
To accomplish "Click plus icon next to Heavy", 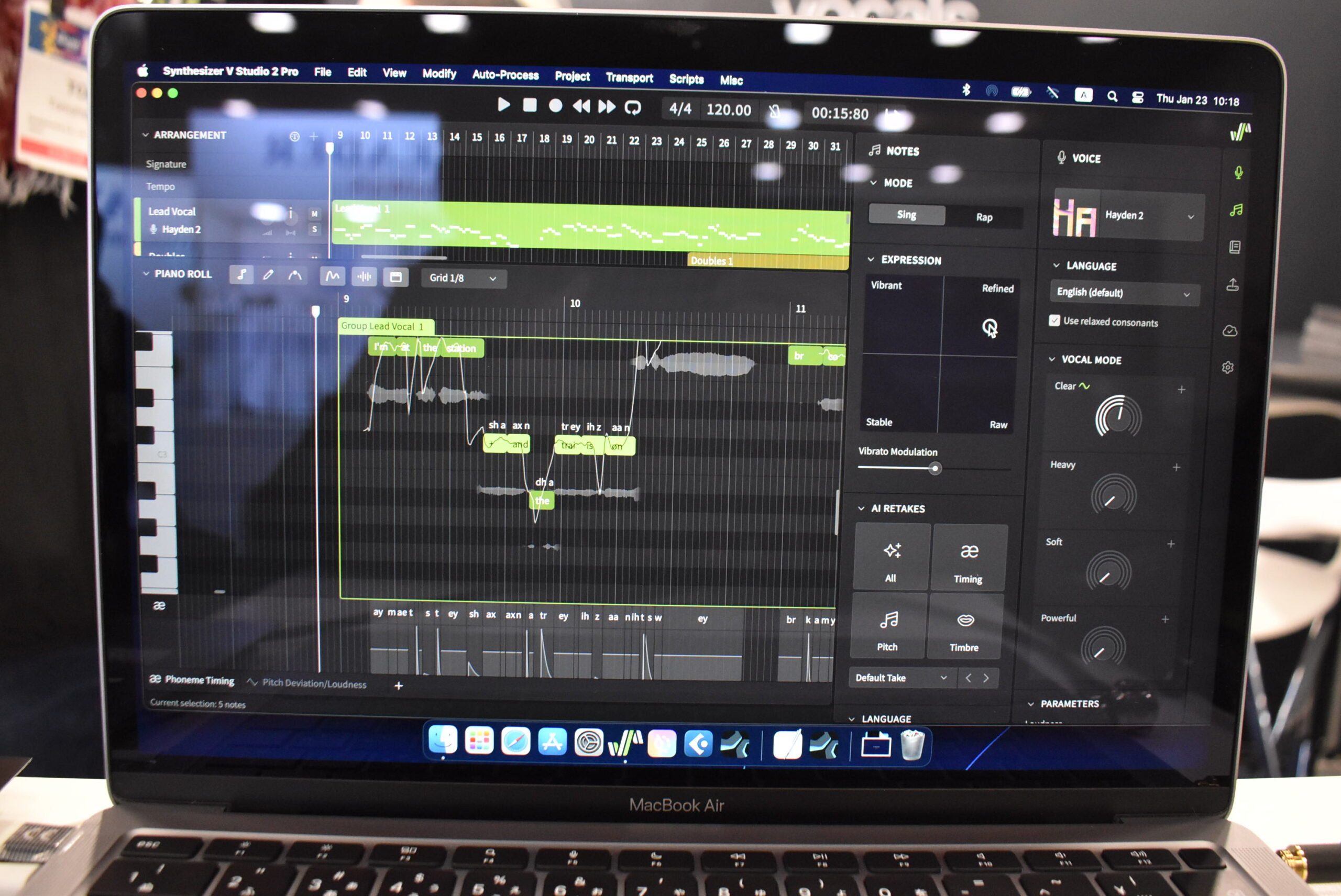I will click(1177, 468).
